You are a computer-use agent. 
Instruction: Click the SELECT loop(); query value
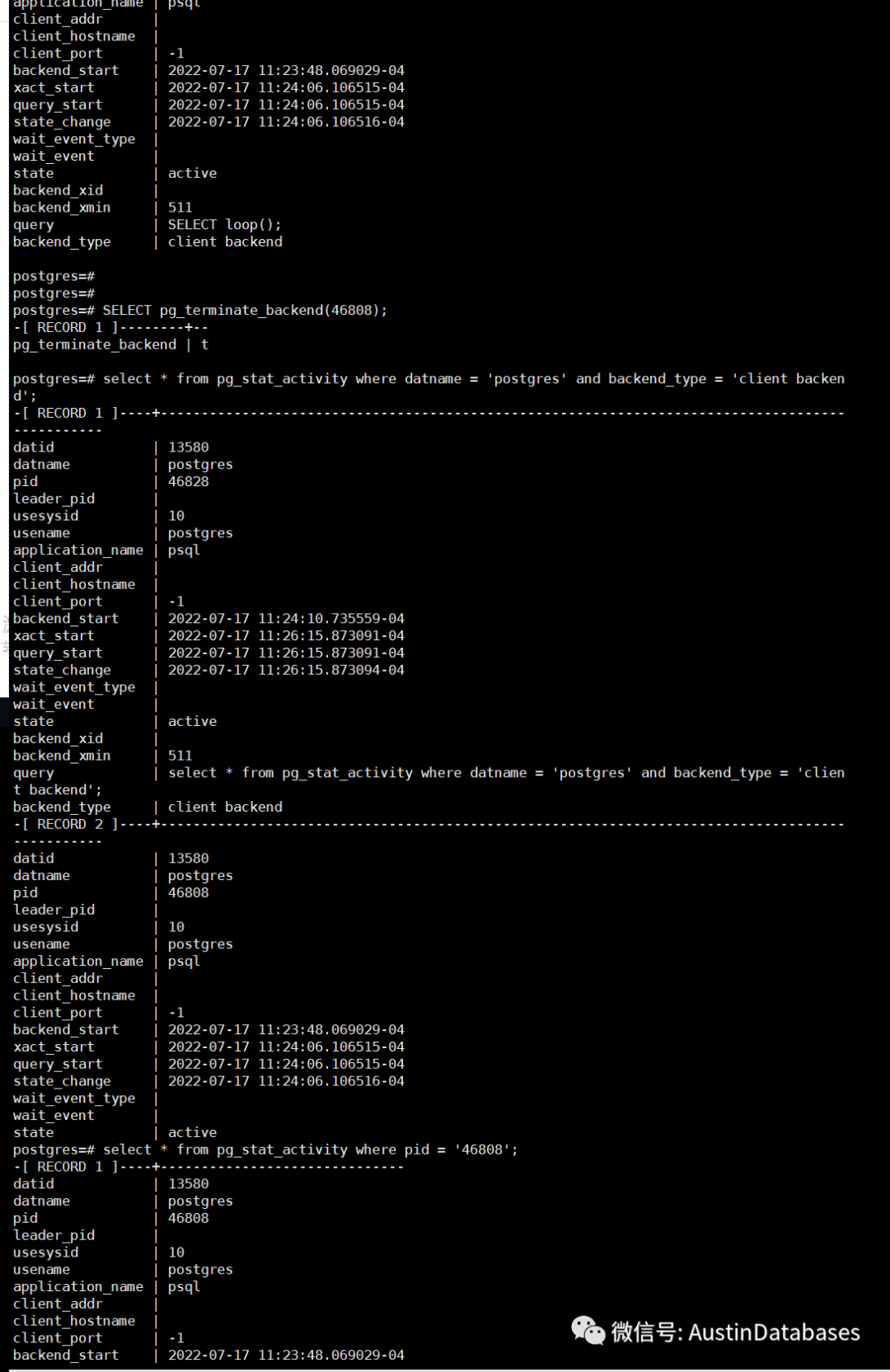[224, 225]
